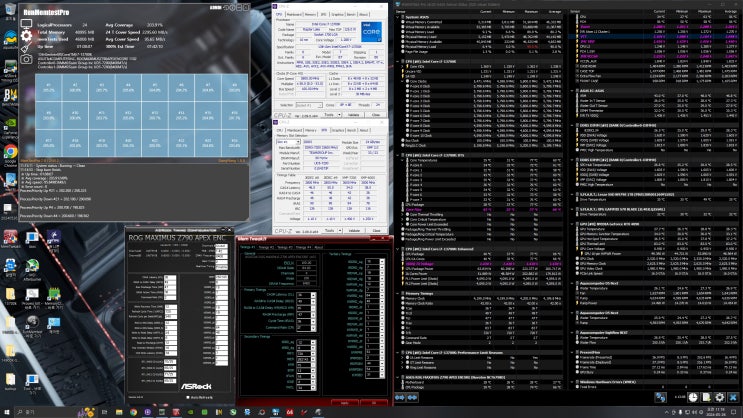Click coverage tile #24 in RunMemtestPro
Image resolution: width=743 pixels, height=418 pixels.
[234, 143]
